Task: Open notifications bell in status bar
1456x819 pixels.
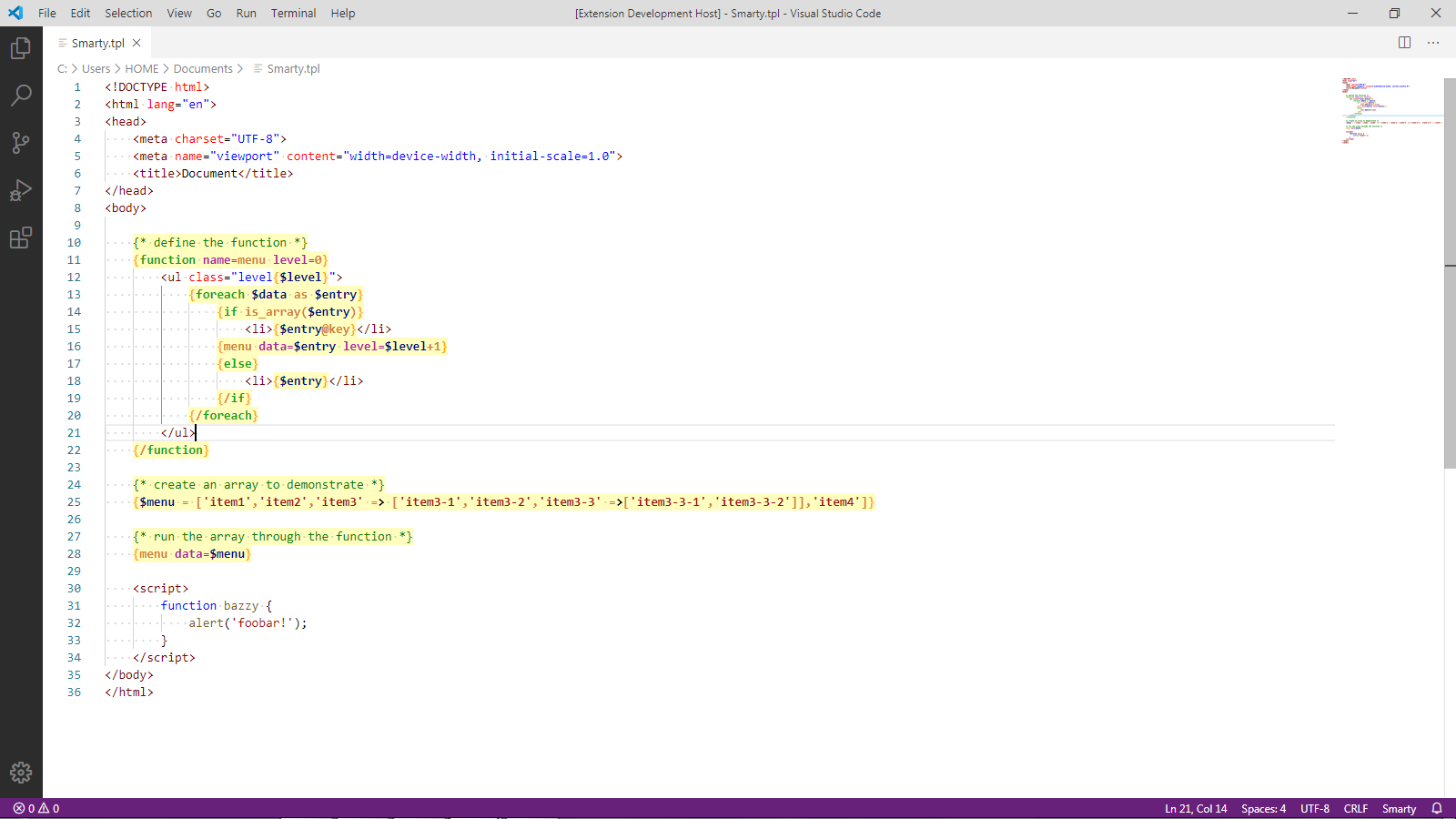Action: coord(1437,808)
